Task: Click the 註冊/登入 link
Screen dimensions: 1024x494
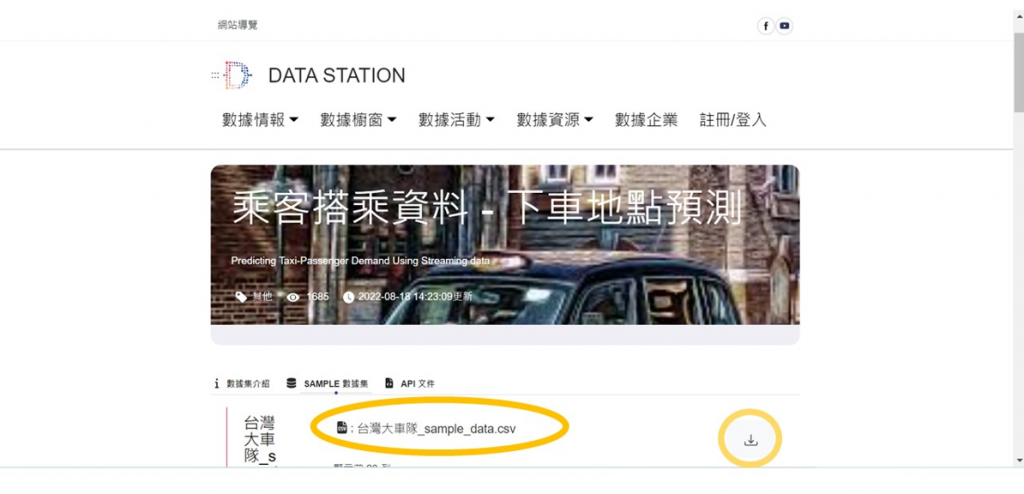Action: [x=733, y=120]
